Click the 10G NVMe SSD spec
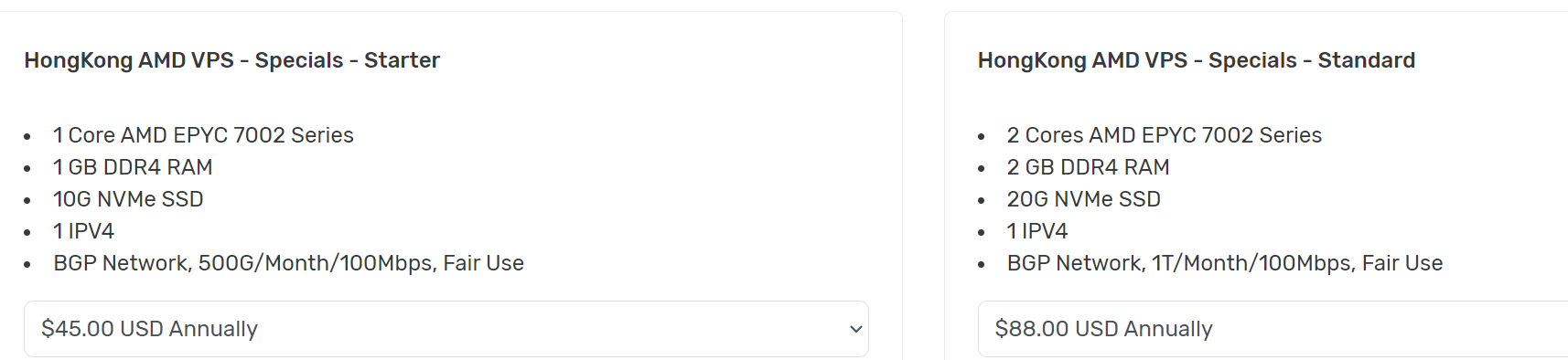The height and width of the screenshot is (360, 1568). point(128,199)
